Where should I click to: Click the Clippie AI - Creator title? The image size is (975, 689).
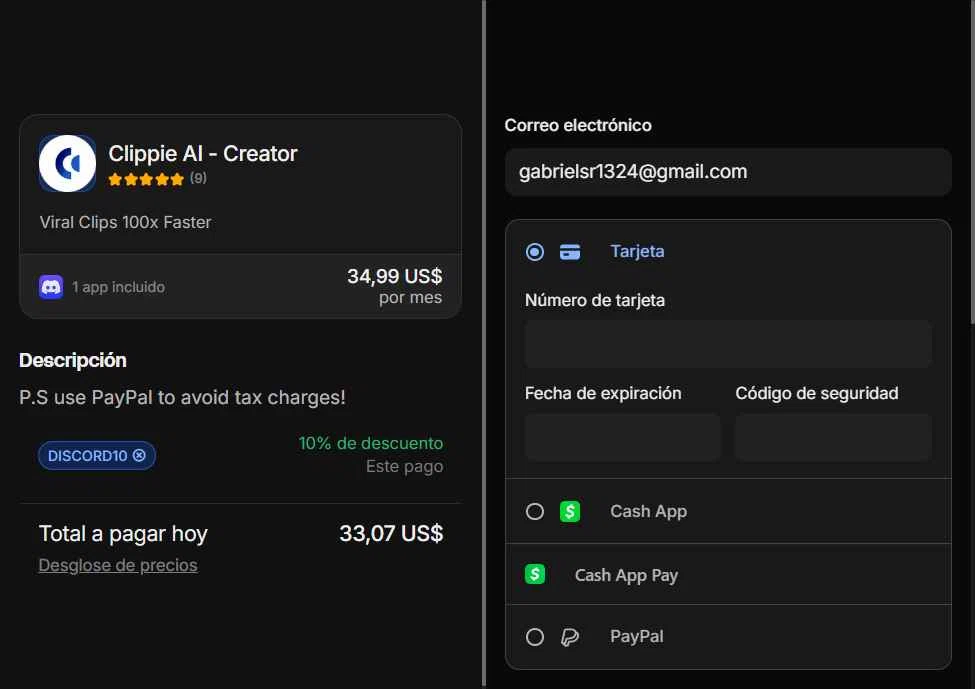point(203,154)
